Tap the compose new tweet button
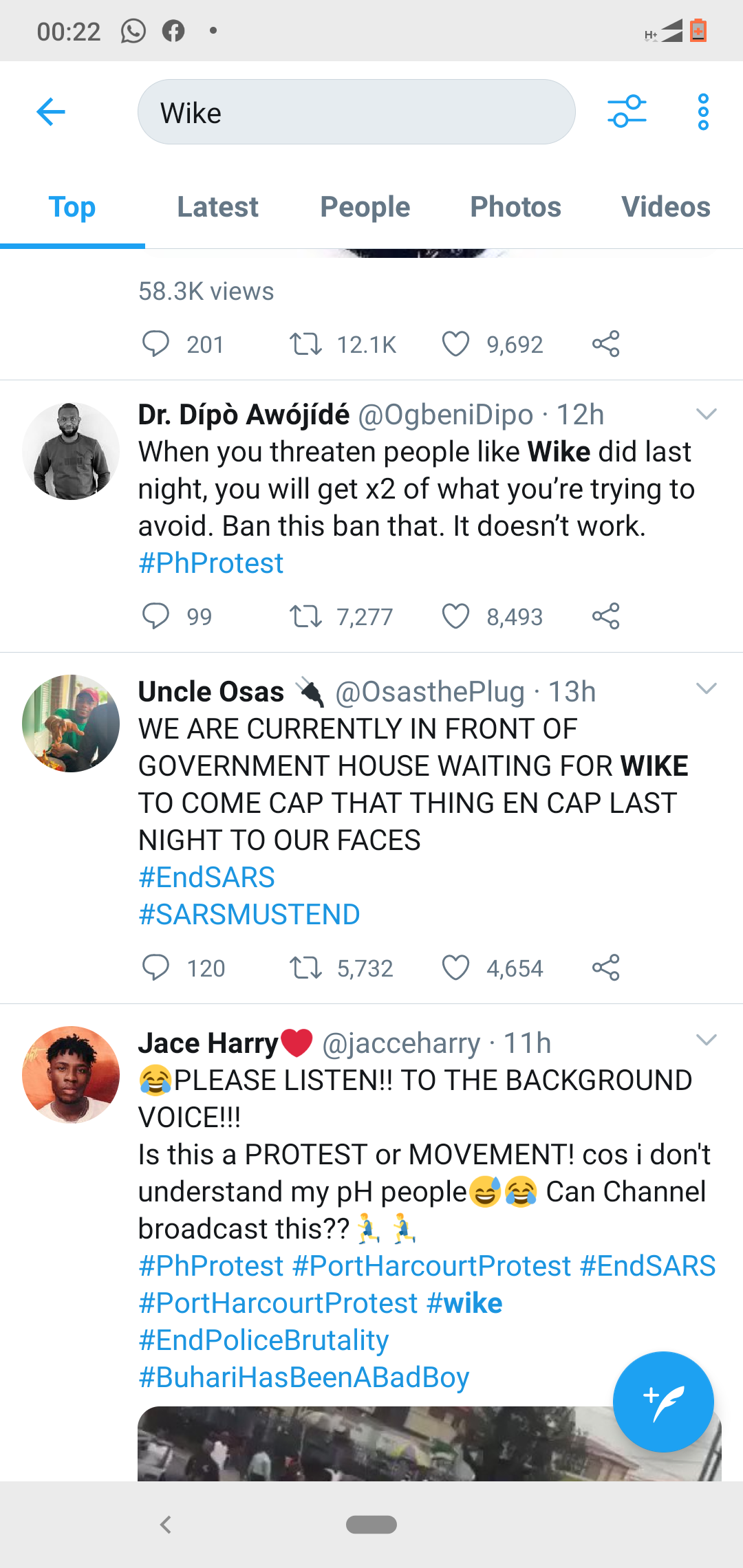 (x=663, y=1402)
